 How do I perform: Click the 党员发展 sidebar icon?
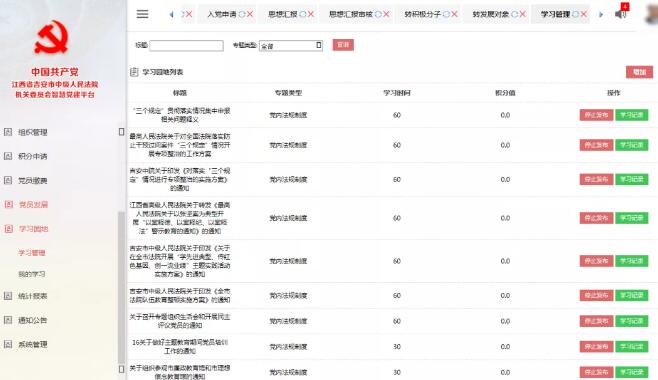pos(8,204)
